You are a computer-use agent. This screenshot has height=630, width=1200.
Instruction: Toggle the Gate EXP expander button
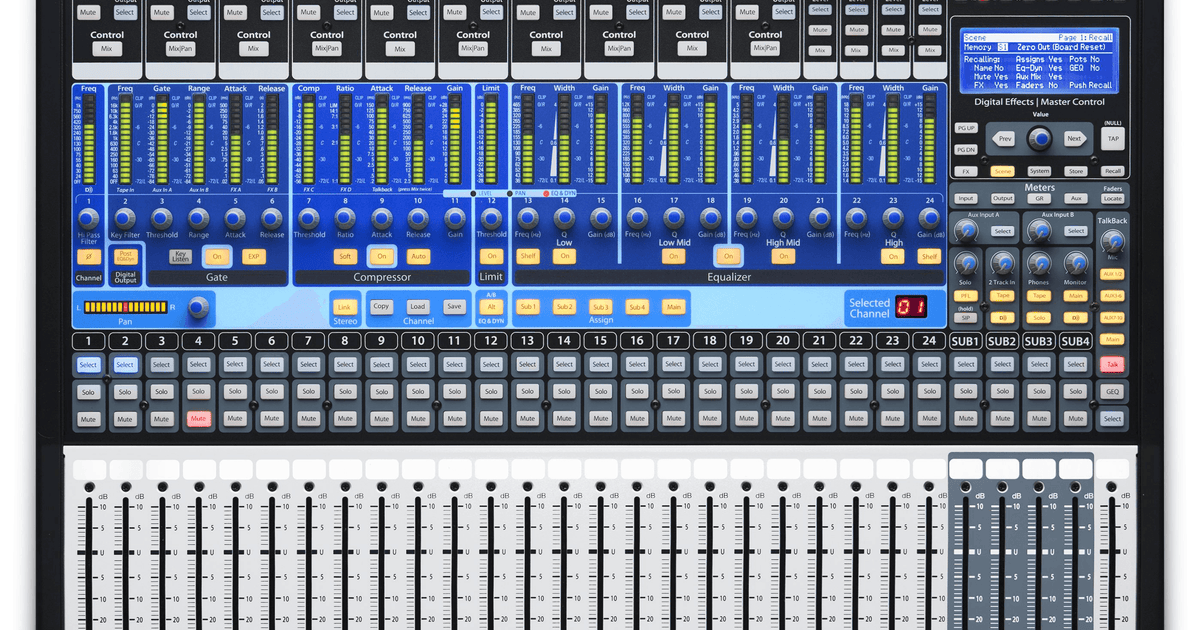coord(254,257)
